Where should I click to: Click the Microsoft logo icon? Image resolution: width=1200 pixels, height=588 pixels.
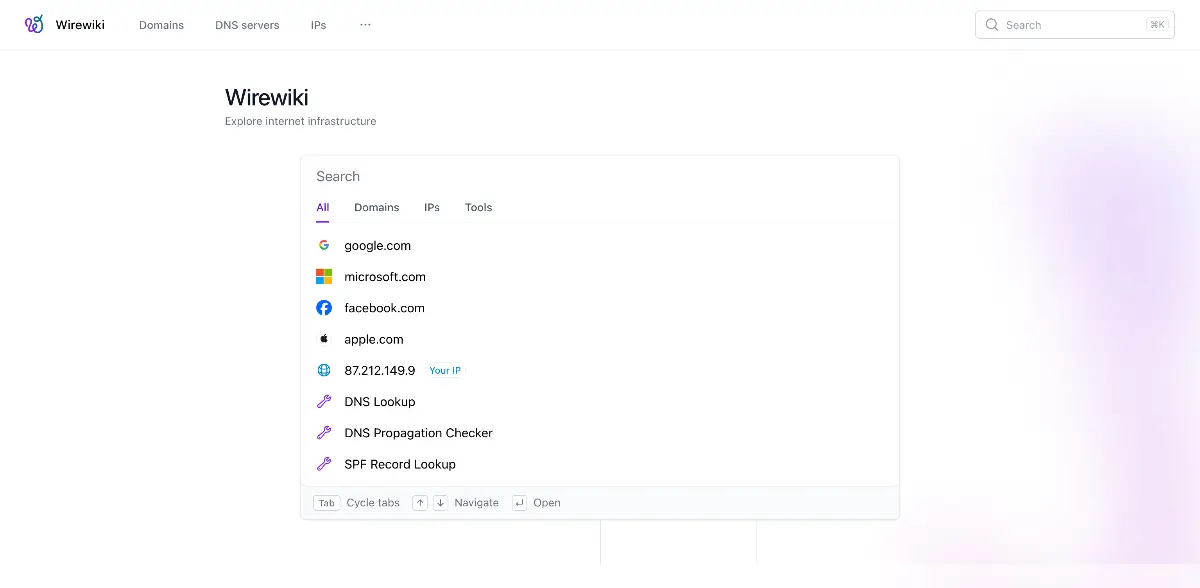[x=324, y=276]
